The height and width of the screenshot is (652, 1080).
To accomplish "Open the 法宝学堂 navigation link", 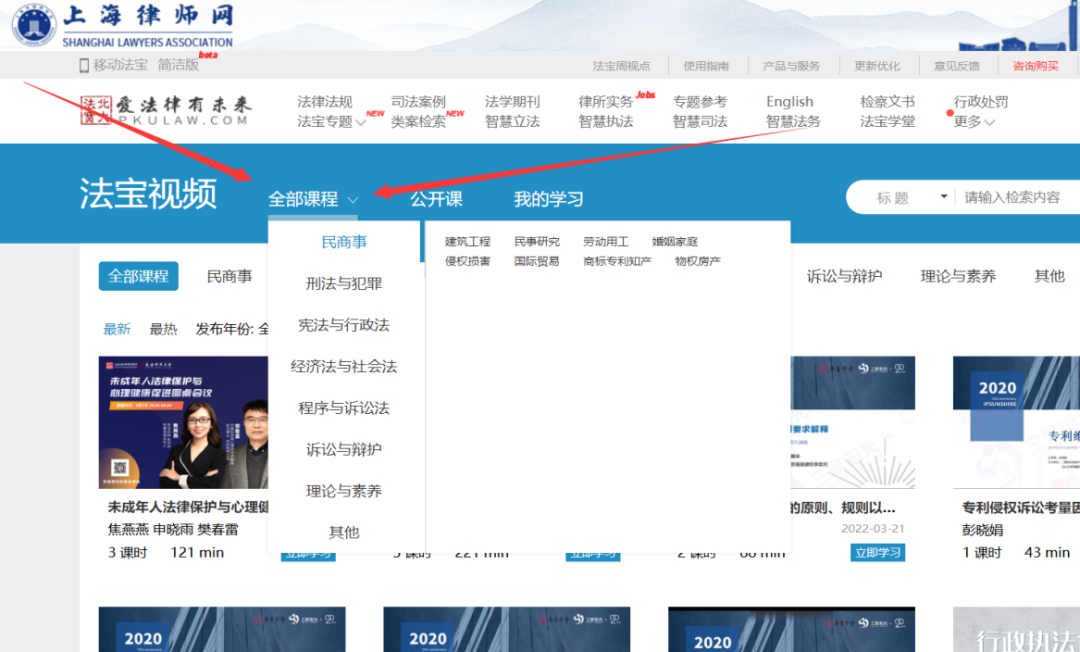I will 887,122.
